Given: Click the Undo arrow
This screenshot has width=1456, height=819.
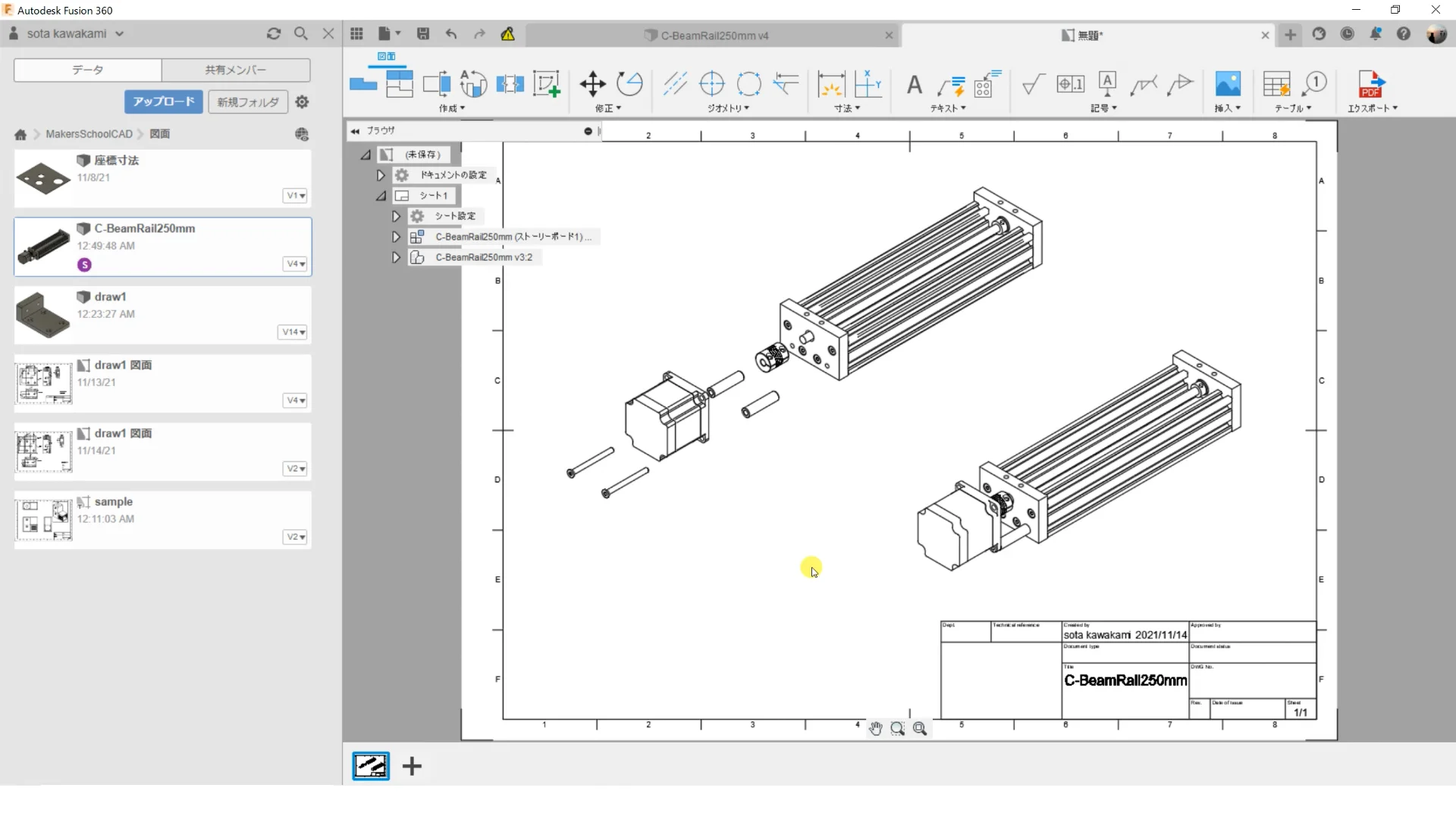Looking at the screenshot, I should (x=451, y=34).
